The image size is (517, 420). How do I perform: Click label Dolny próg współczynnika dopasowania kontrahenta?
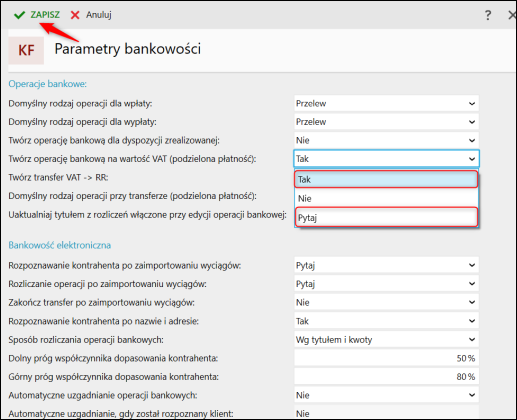(113, 358)
